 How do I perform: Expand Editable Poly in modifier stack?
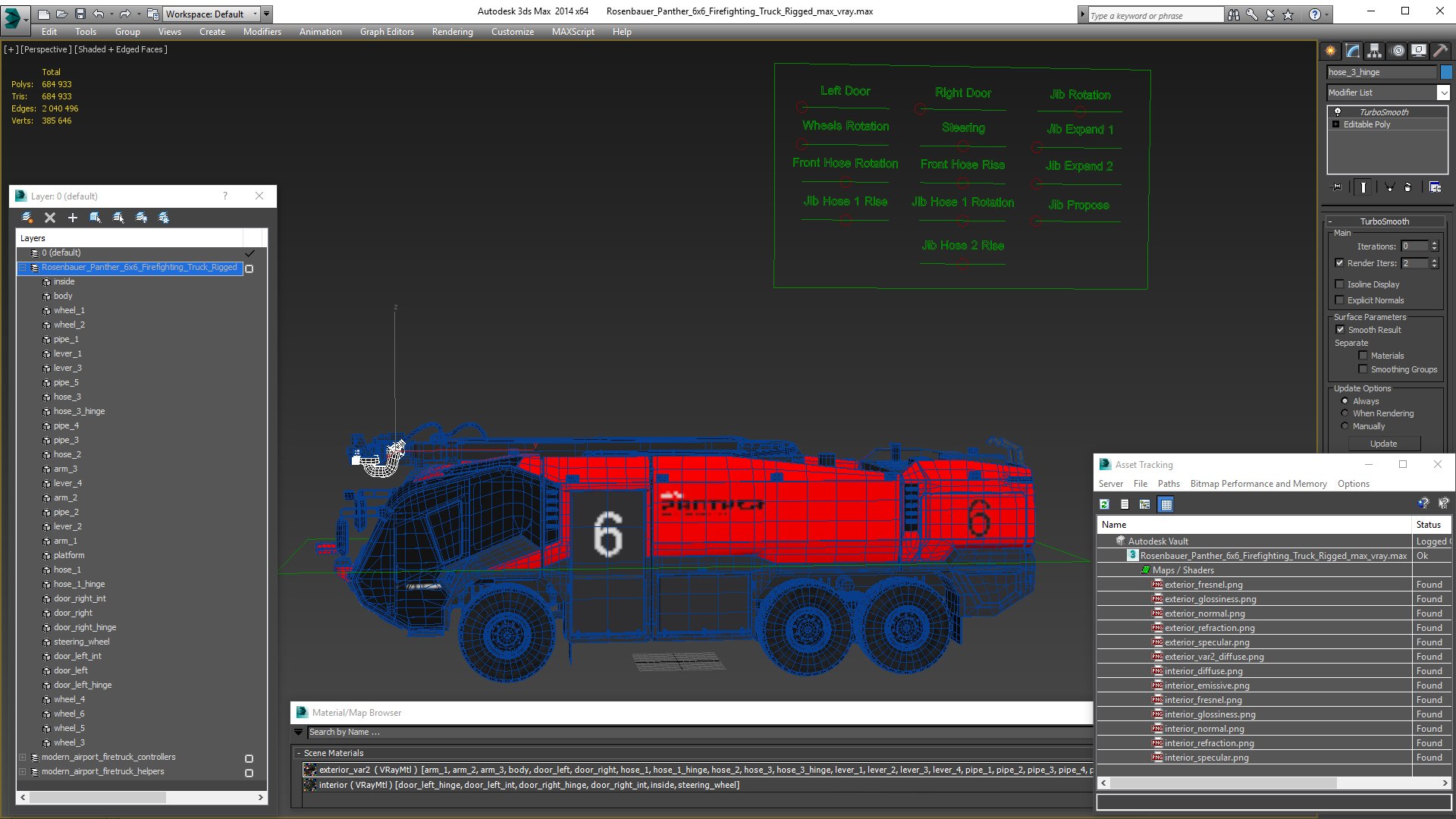pyautogui.click(x=1335, y=124)
